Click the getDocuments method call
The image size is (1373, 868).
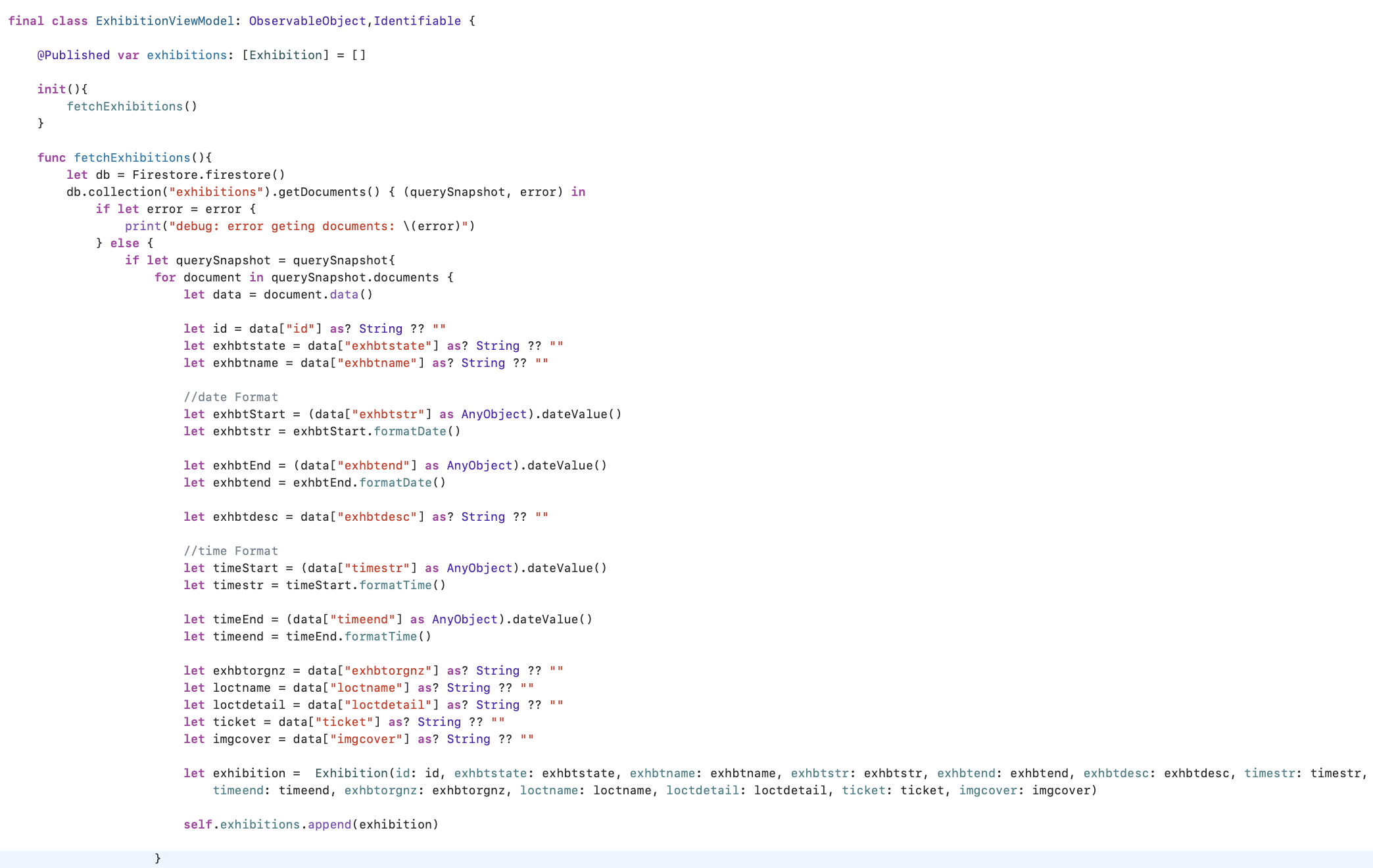pyautogui.click(x=322, y=192)
